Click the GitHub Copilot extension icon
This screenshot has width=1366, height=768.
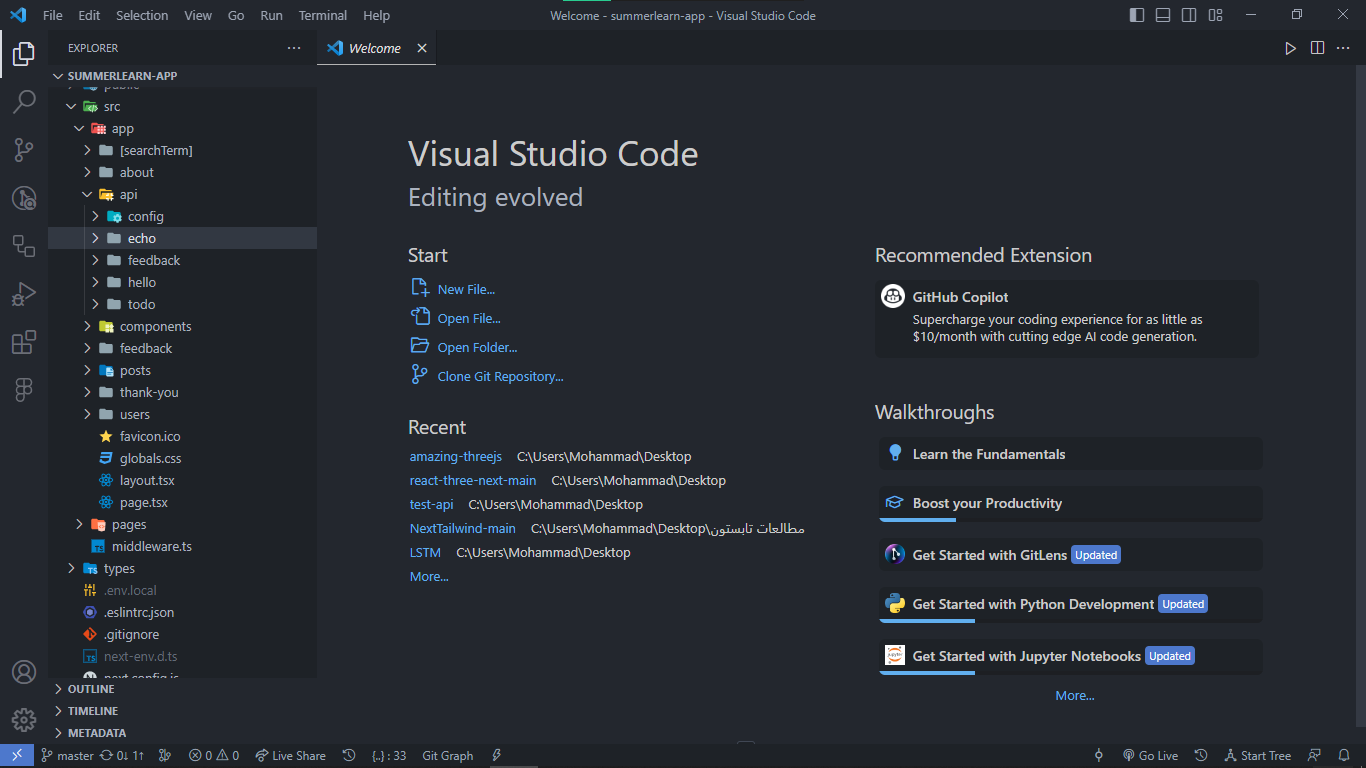pos(893,297)
